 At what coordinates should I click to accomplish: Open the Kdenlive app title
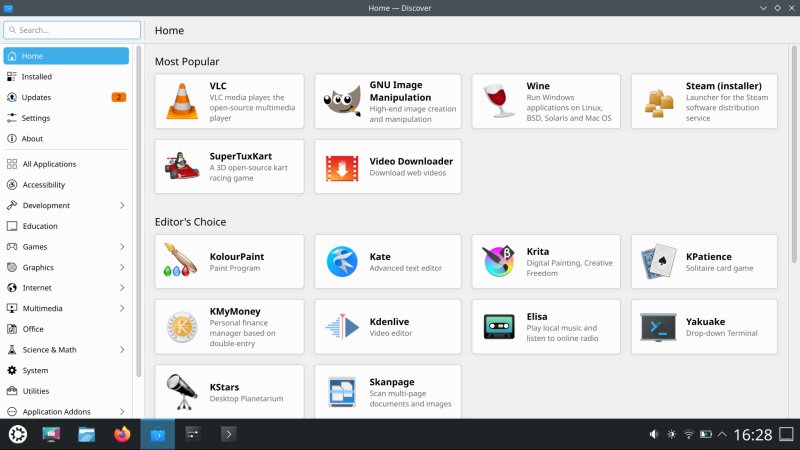(x=389, y=321)
